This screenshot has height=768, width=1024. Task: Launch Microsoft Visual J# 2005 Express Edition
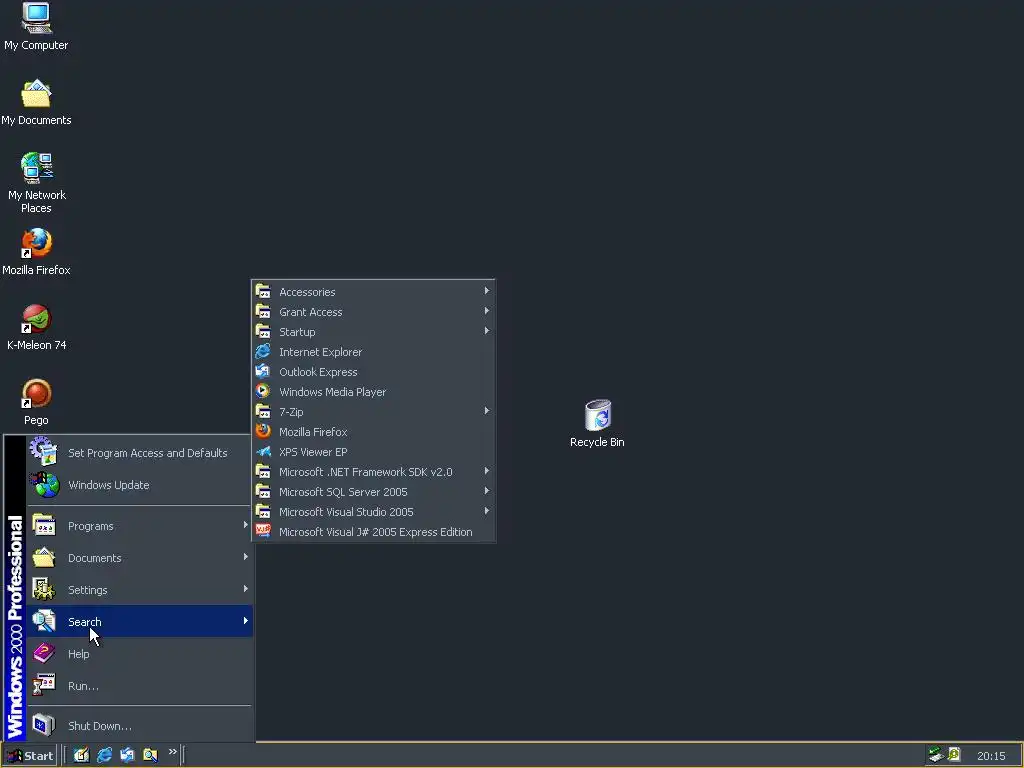pyautogui.click(x=373, y=532)
